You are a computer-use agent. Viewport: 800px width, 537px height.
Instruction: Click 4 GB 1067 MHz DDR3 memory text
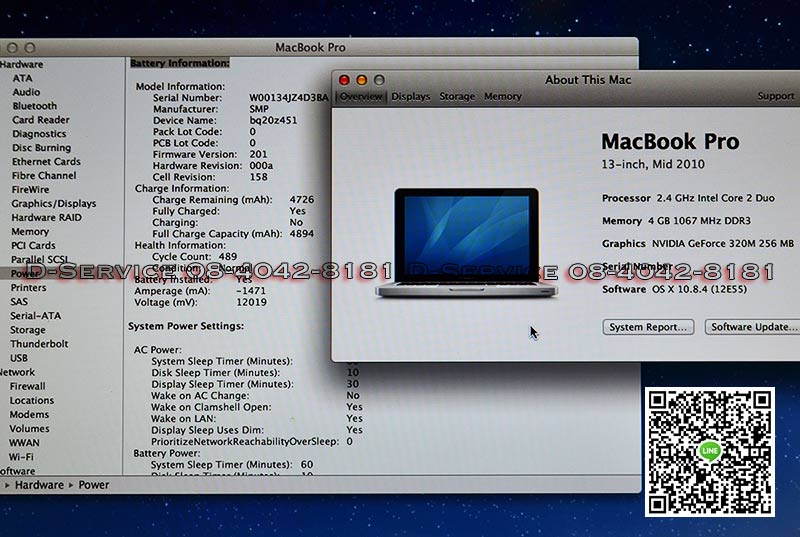pyautogui.click(x=699, y=221)
